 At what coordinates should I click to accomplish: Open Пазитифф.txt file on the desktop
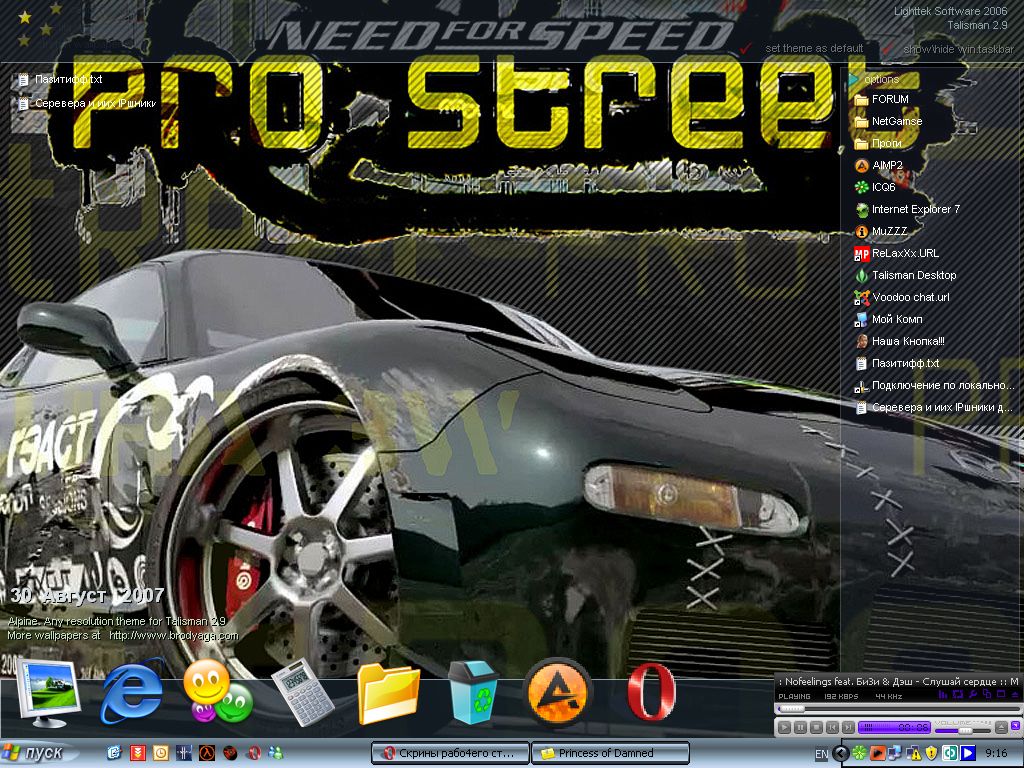point(60,80)
